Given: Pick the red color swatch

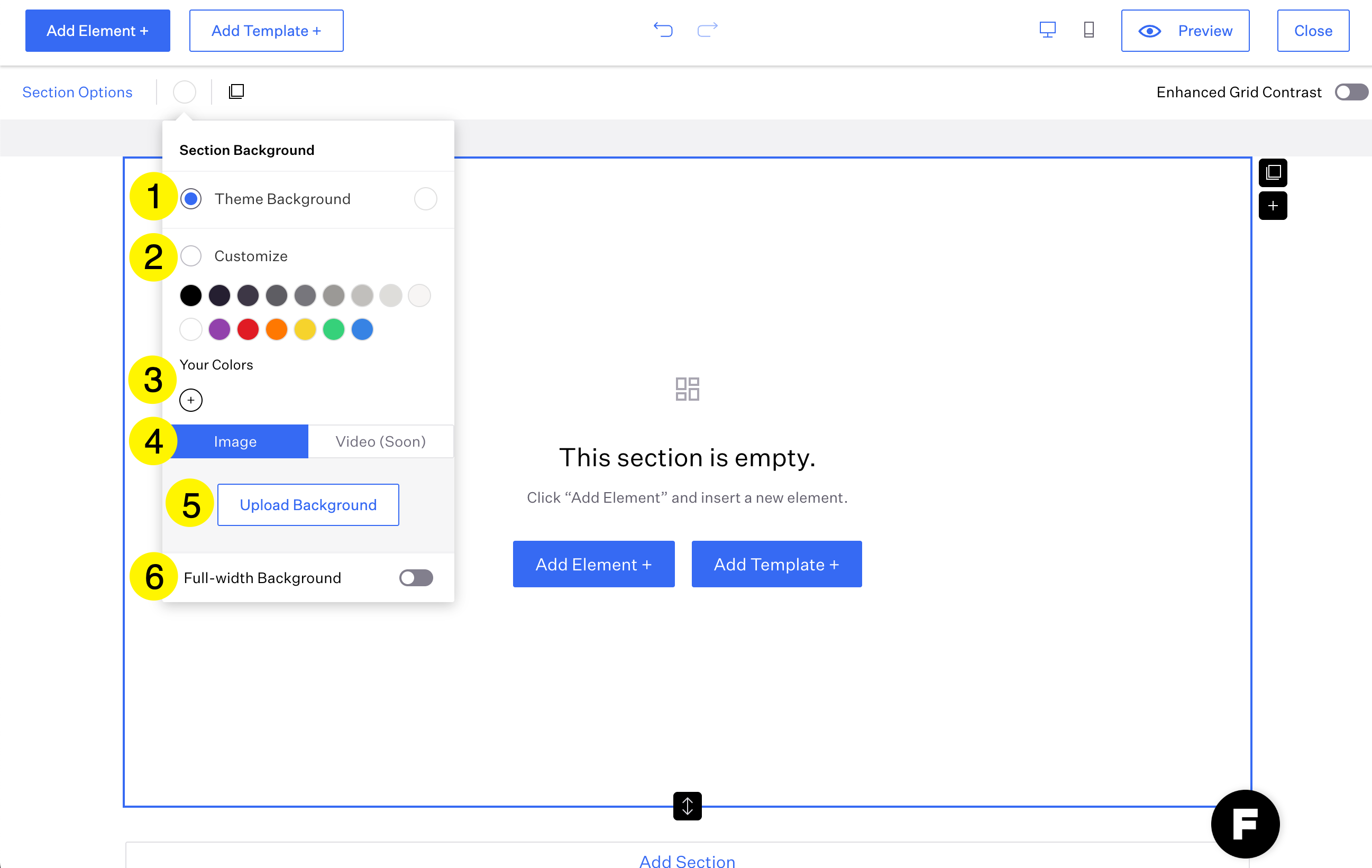Looking at the screenshot, I should click(248, 329).
